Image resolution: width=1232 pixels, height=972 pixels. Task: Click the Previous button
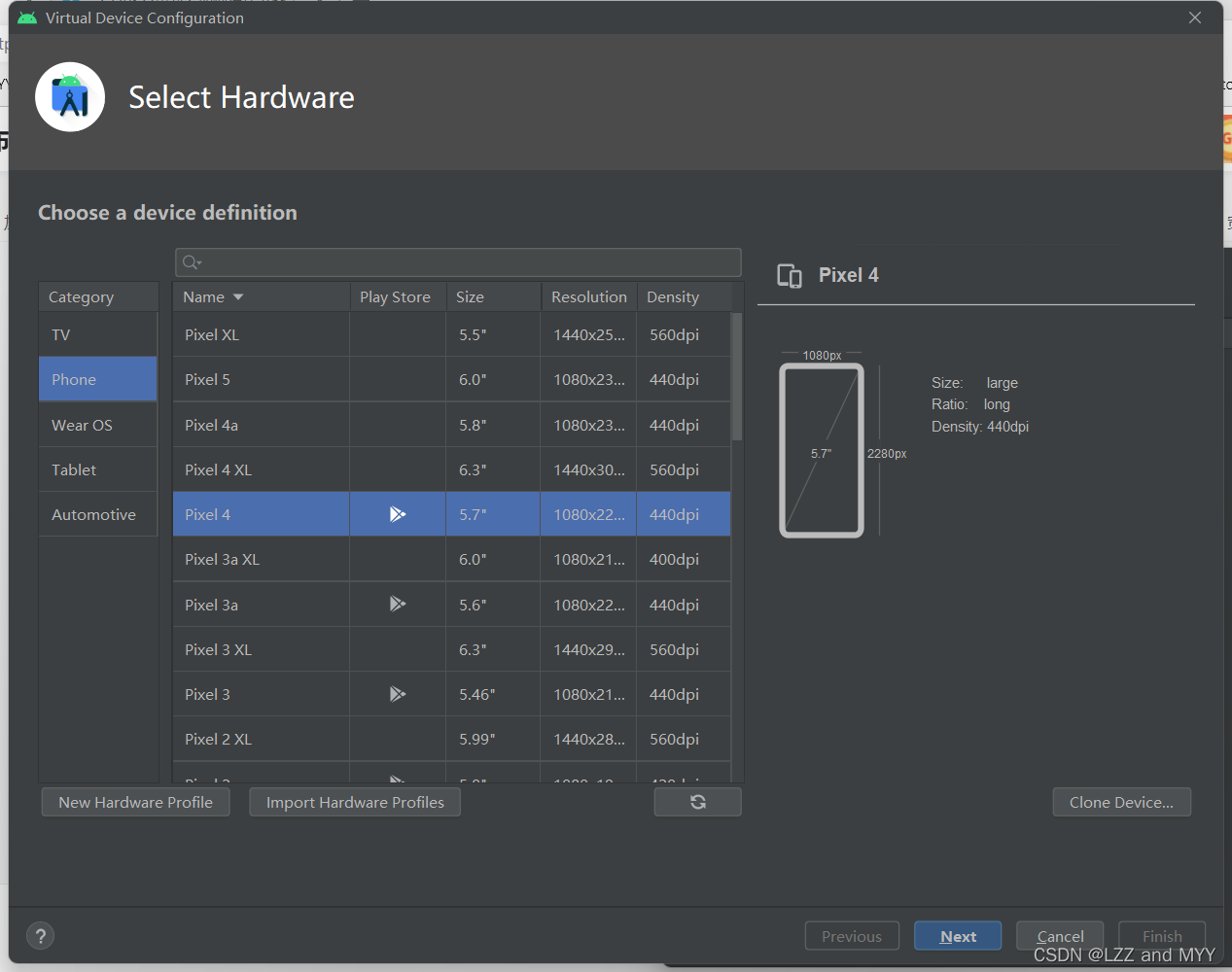[x=852, y=936]
